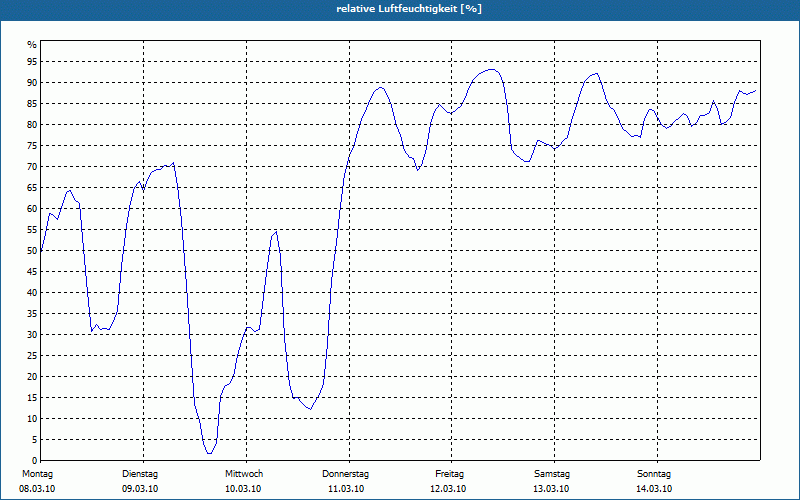Click the date 11.03.10

tap(346, 489)
